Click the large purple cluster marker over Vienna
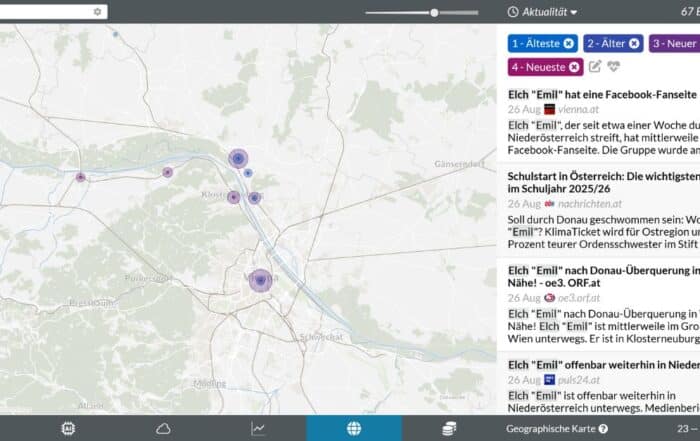The height and width of the screenshot is (441, 700). tap(261, 281)
